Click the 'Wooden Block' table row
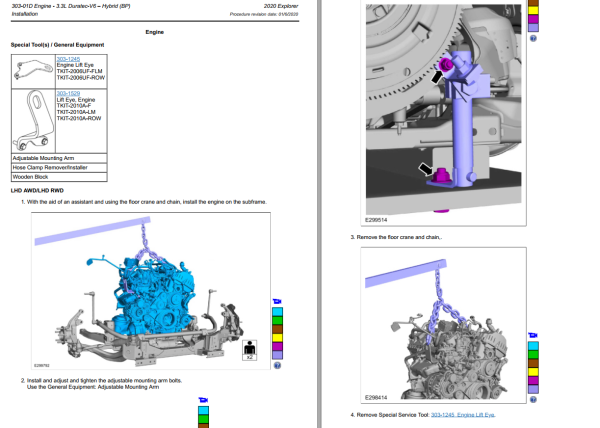 59,177
